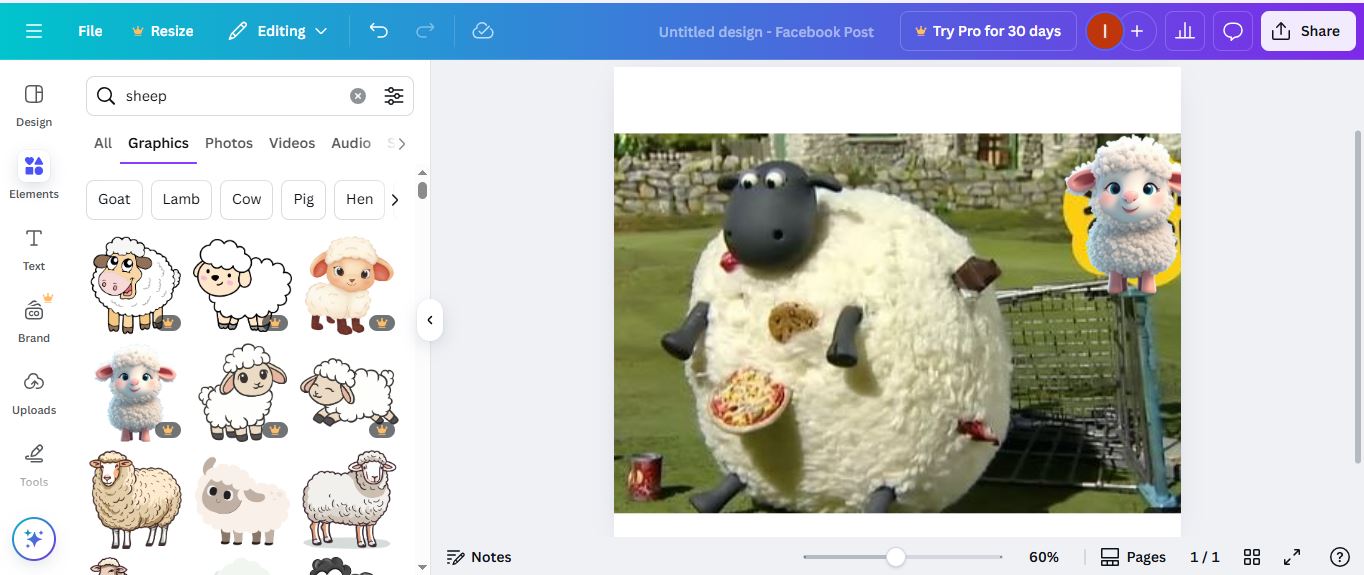Switch to the Graphics tab
Viewport: 1364px width, 575px height.
pos(158,143)
